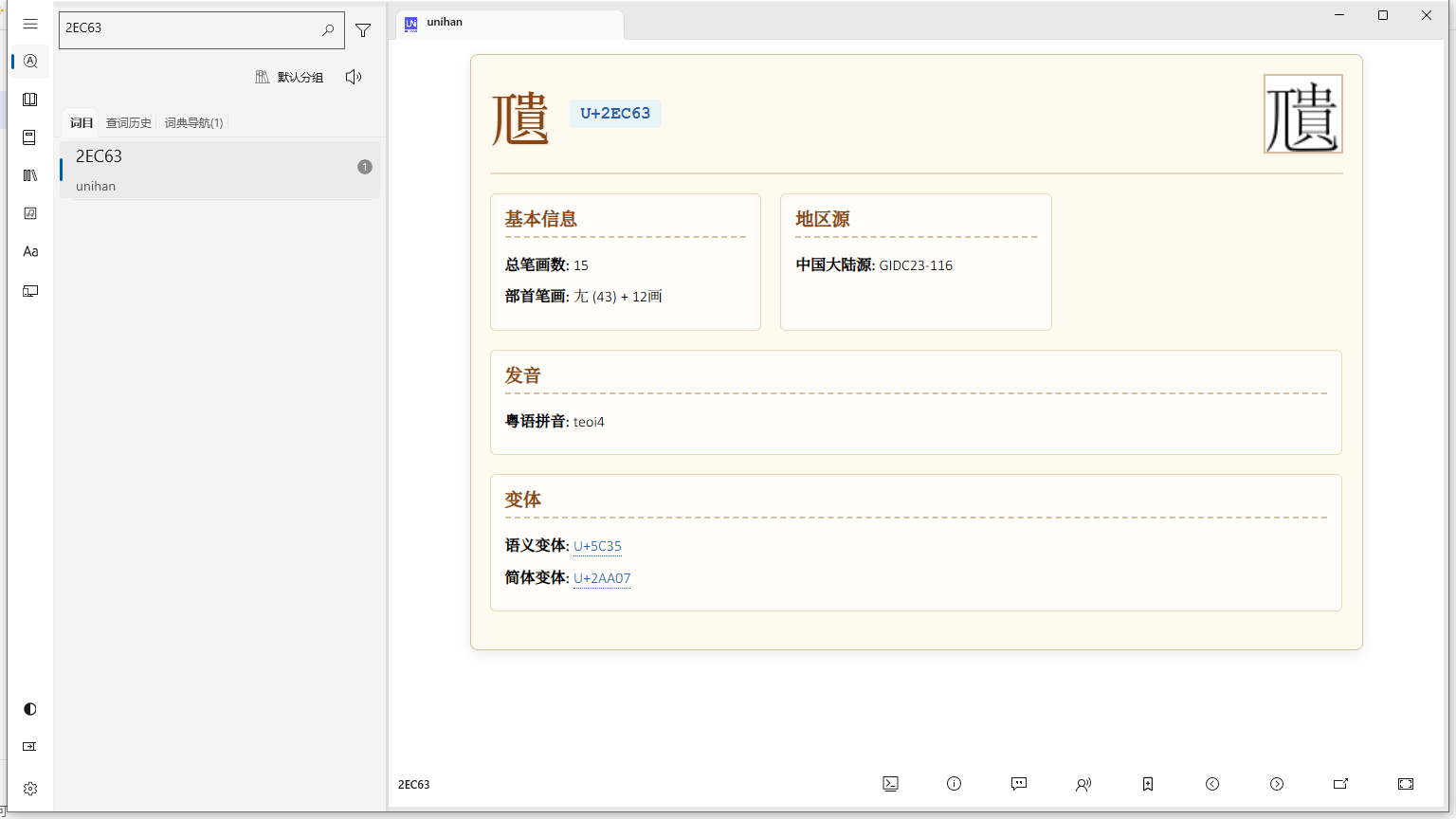
Task: Follow the U+5C35 semantic variant link
Action: point(597,546)
